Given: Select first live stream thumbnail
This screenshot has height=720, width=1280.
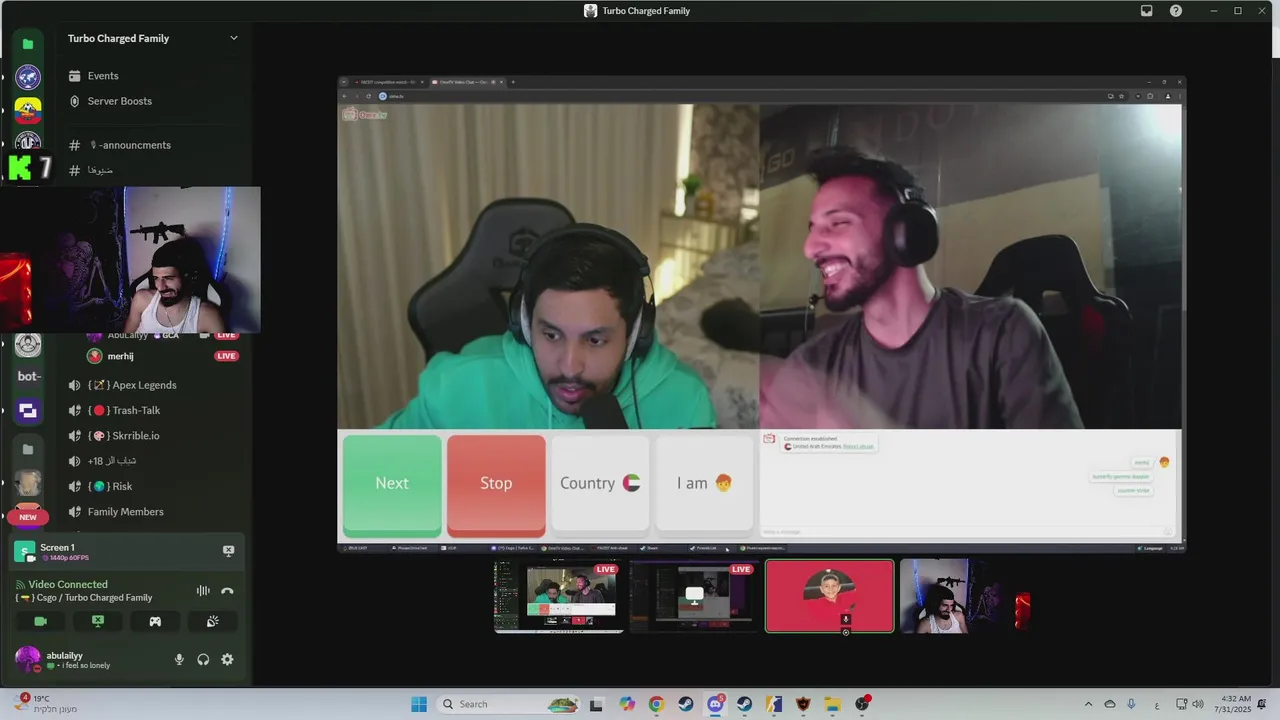Looking at the screenshot, I should click(559, 596).
